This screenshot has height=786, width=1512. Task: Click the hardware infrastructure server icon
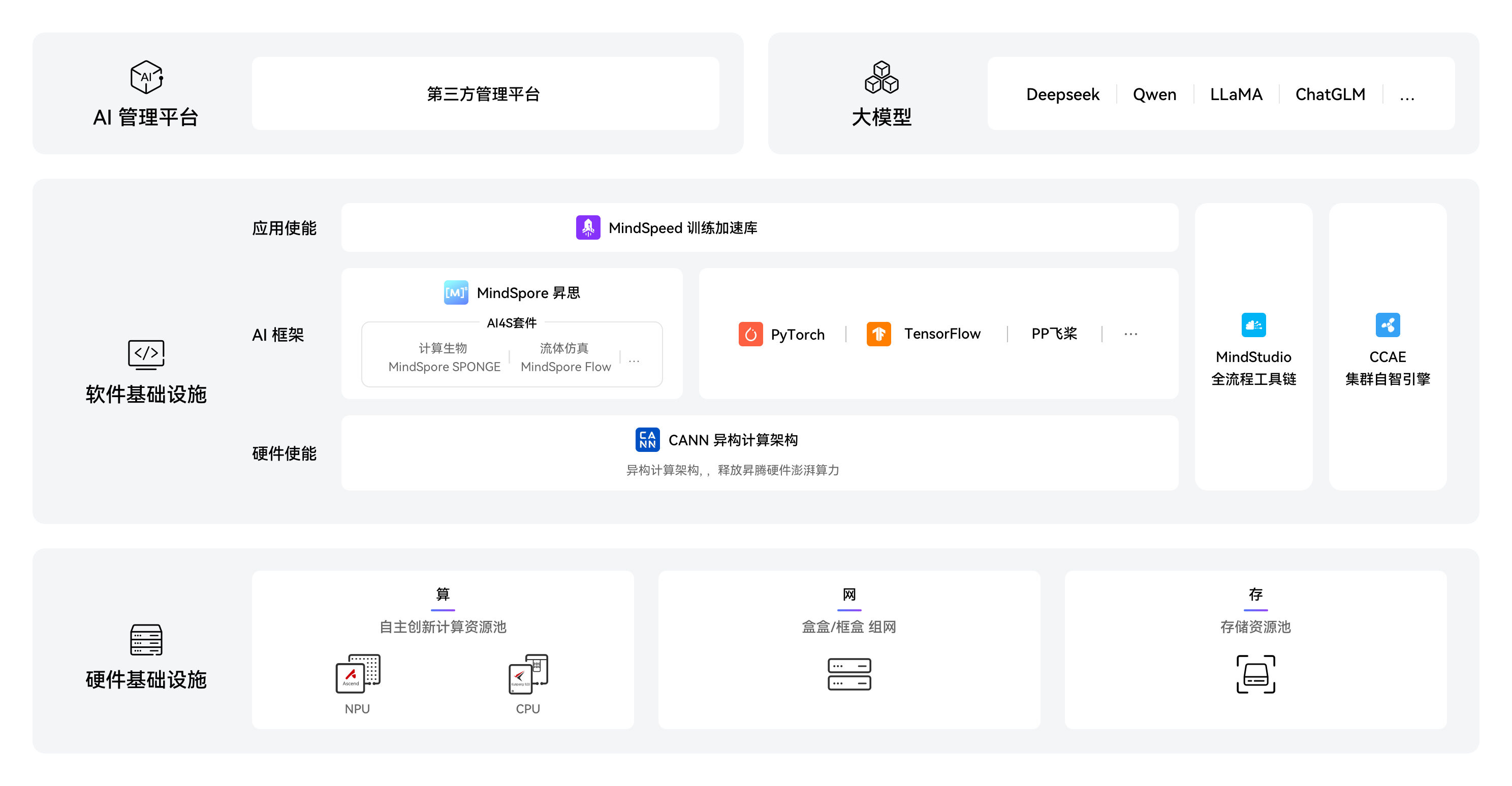pyautogui.click(x=146, y=639)
